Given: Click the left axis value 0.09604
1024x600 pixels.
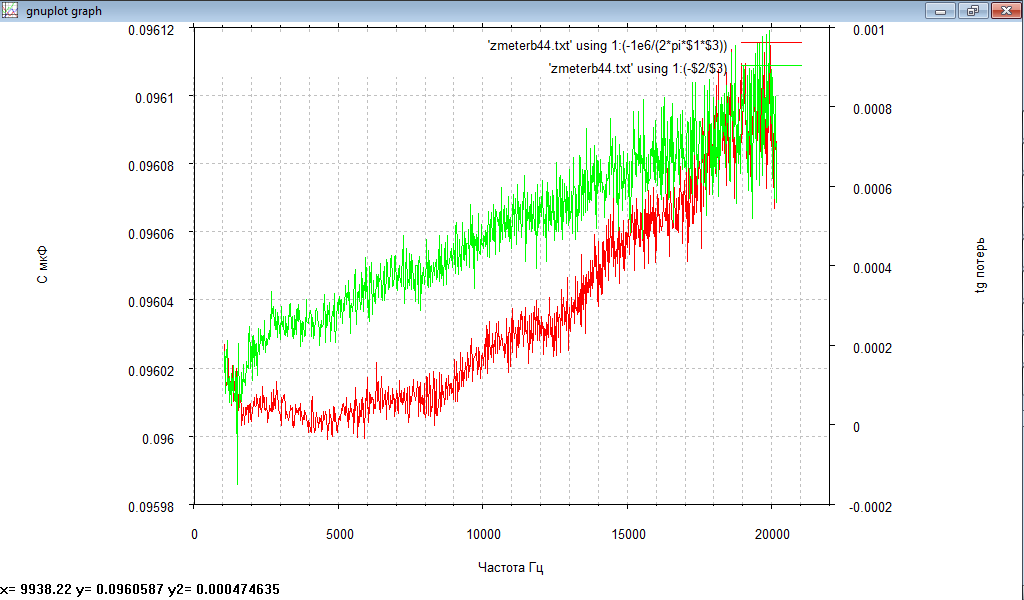Looking at the screenshot, I should pyautogui.click(x=151, y=303).
